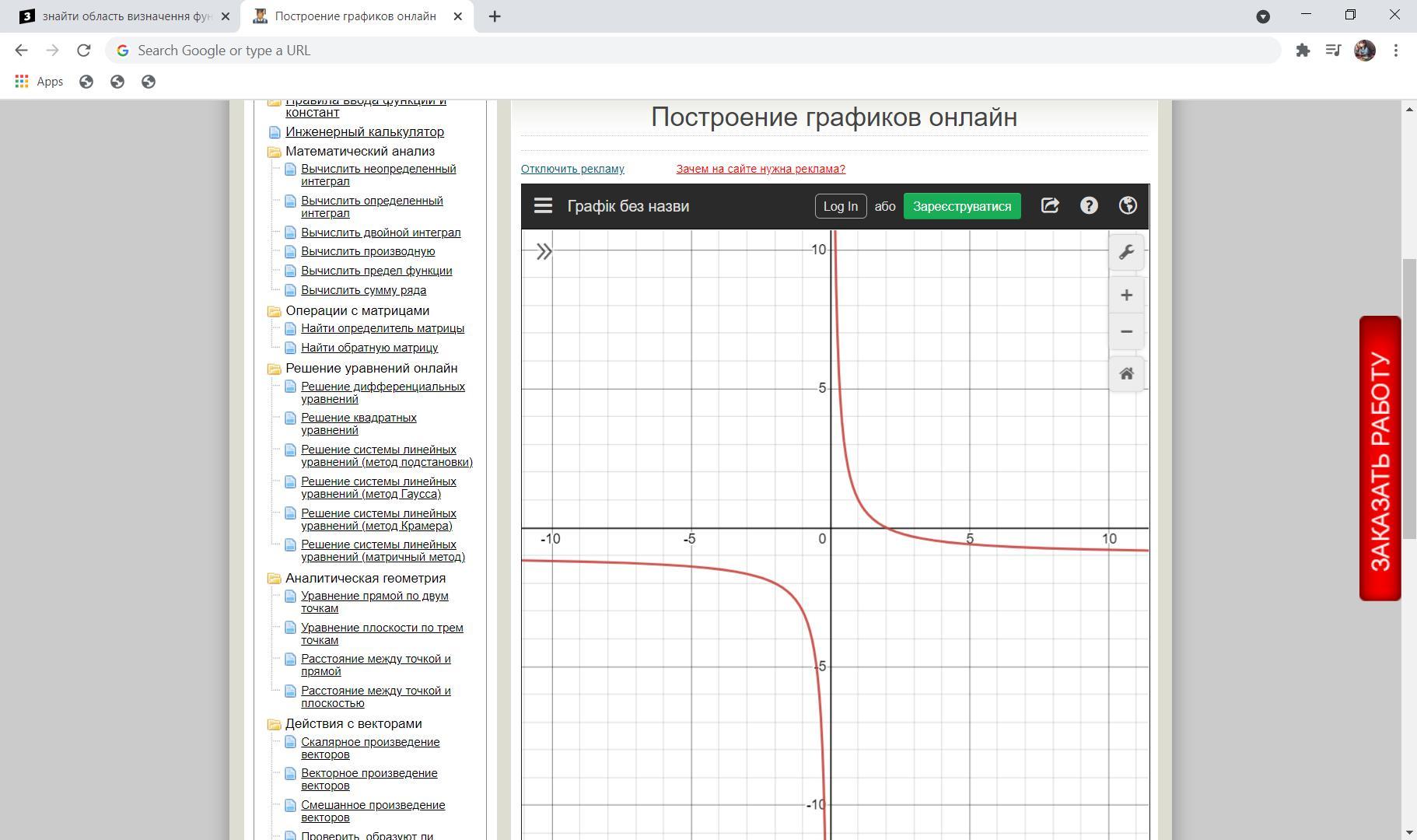This screenshot has height=840, width=1417.
Task: Open the Chrome profile avatar
Action: tap(1365, 51)
